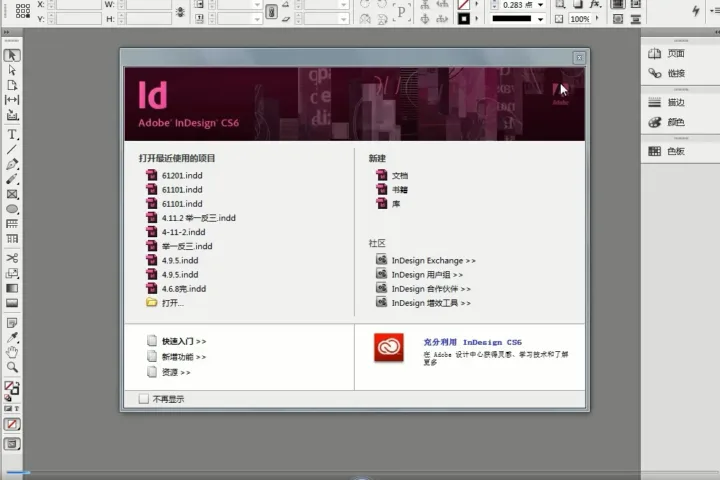Toggle formatting affects text (T) button

17,408
